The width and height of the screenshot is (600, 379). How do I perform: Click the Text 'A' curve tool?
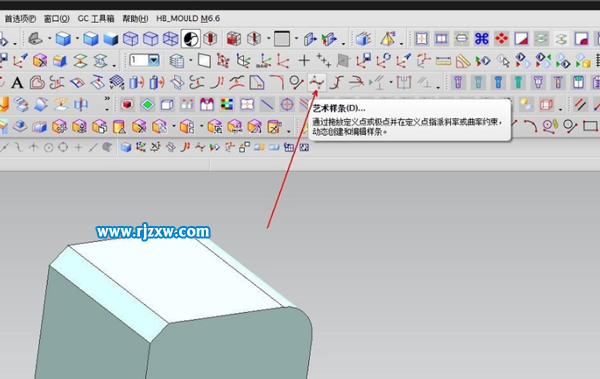click(17, 82)
